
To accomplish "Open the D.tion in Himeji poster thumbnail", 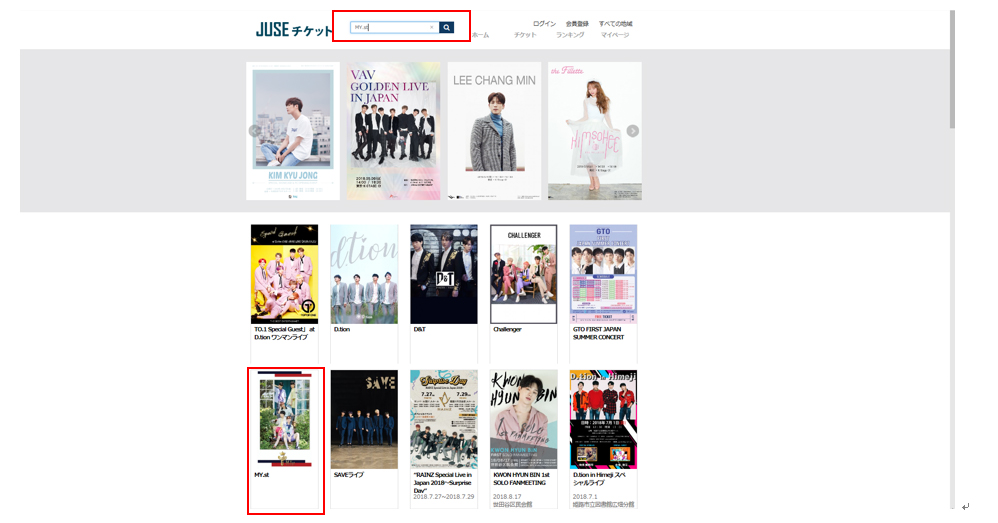I will pos(603,420).
